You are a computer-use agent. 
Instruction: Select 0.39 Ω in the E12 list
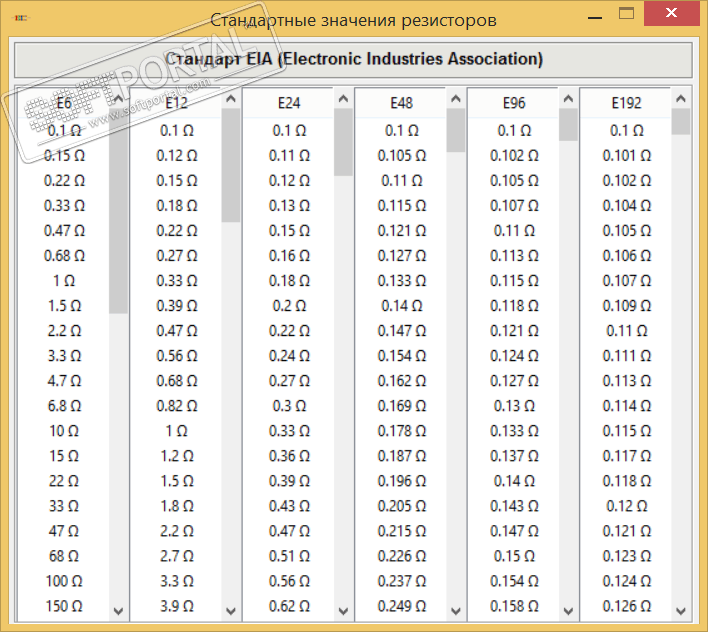(x=177, y=306)
